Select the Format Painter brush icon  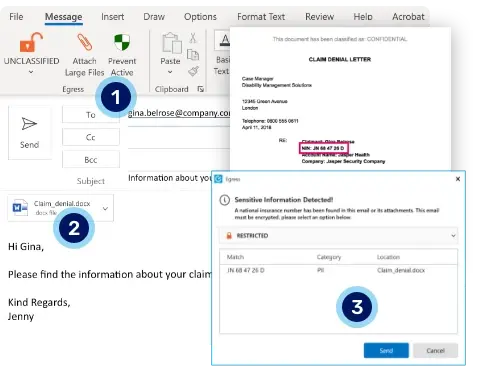tap(193, 71)
